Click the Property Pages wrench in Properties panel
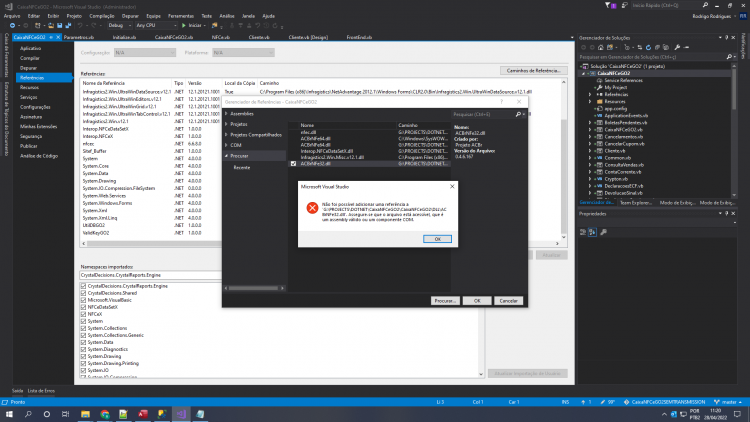 coord(604,232)
